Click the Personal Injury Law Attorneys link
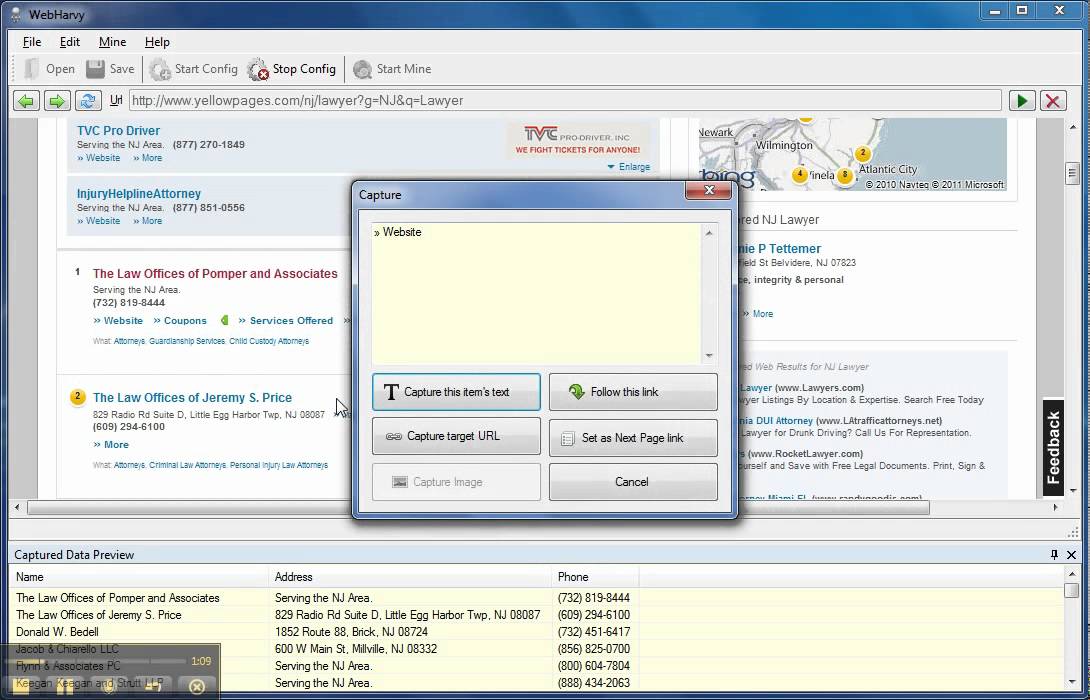The height and width of the screenshot is (700, 1090). tap(279, 465)
